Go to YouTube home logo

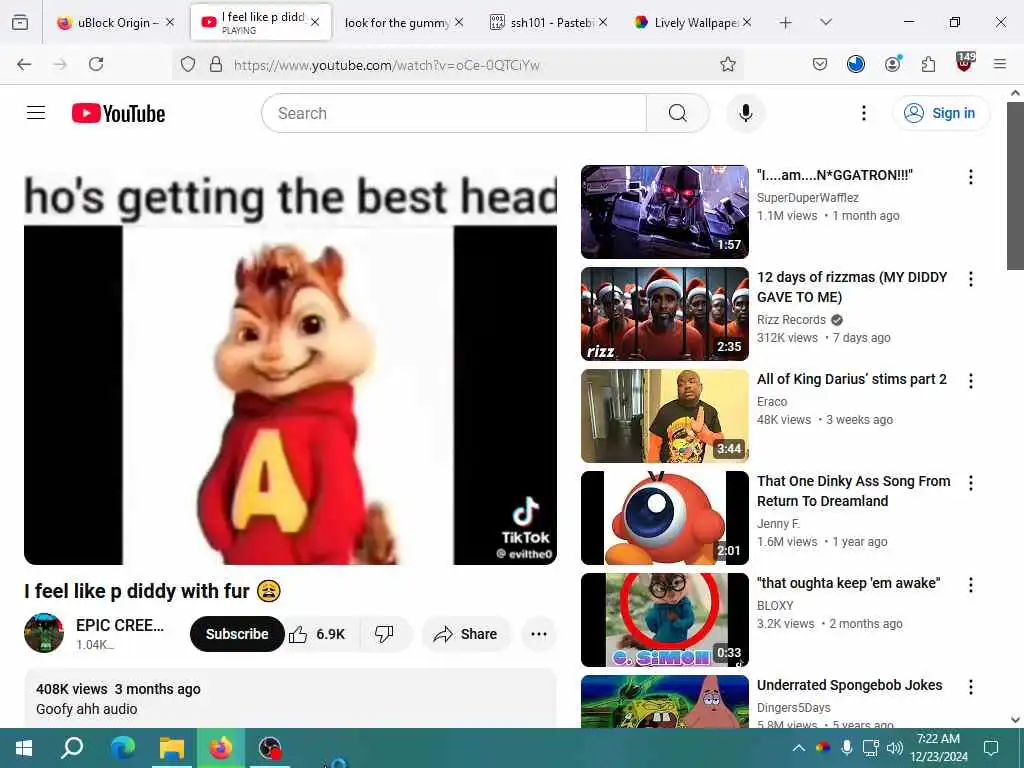[118, 113]
